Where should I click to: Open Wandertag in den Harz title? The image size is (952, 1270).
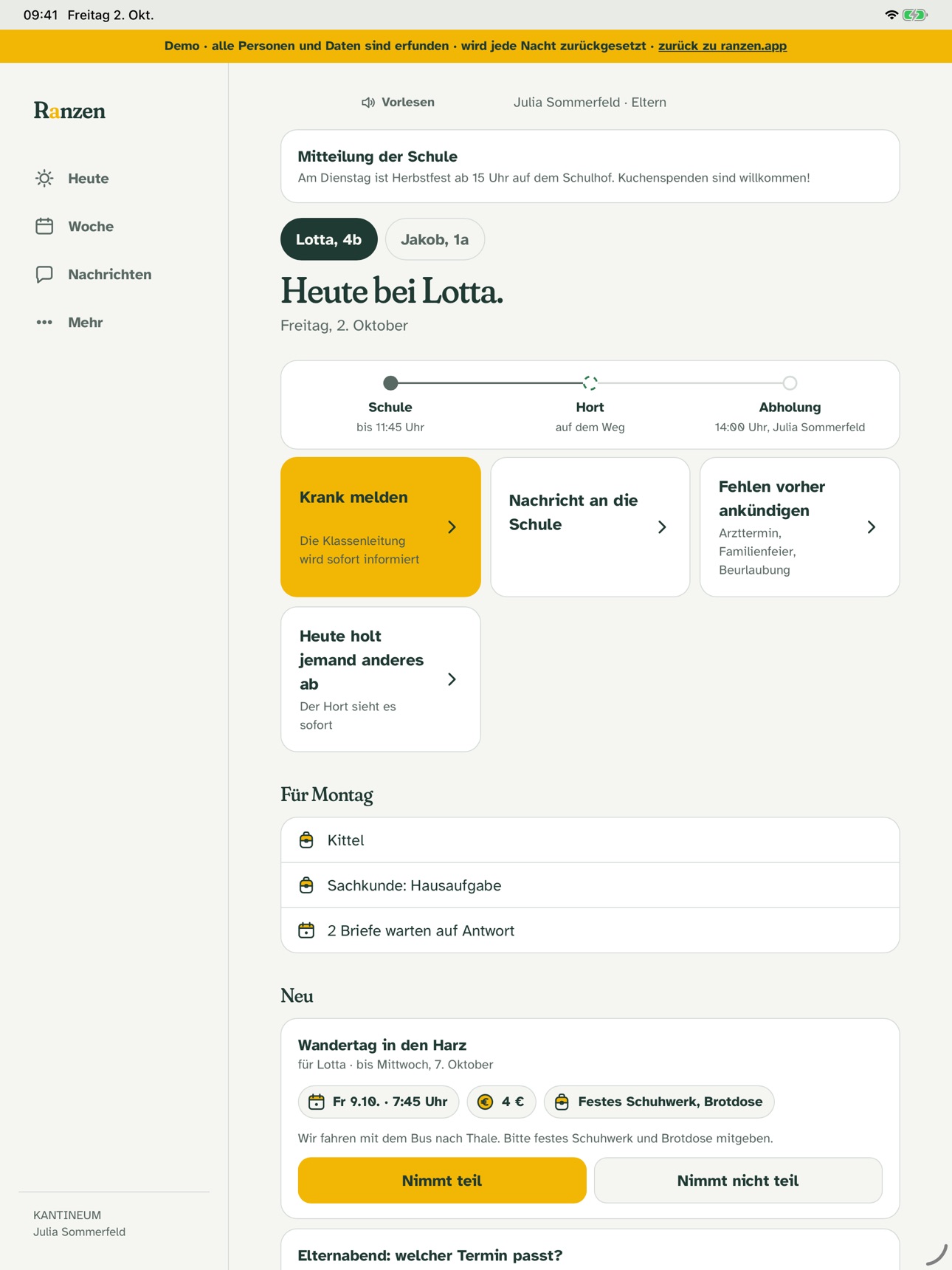pyautogui.click(x=382, y=1045)
